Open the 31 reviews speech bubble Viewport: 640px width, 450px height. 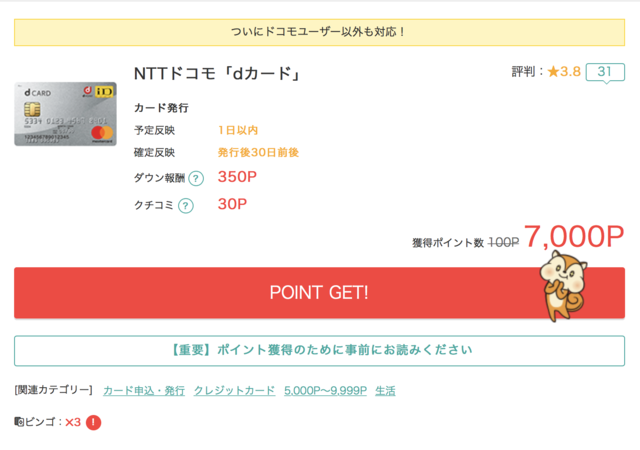[605, 73]
